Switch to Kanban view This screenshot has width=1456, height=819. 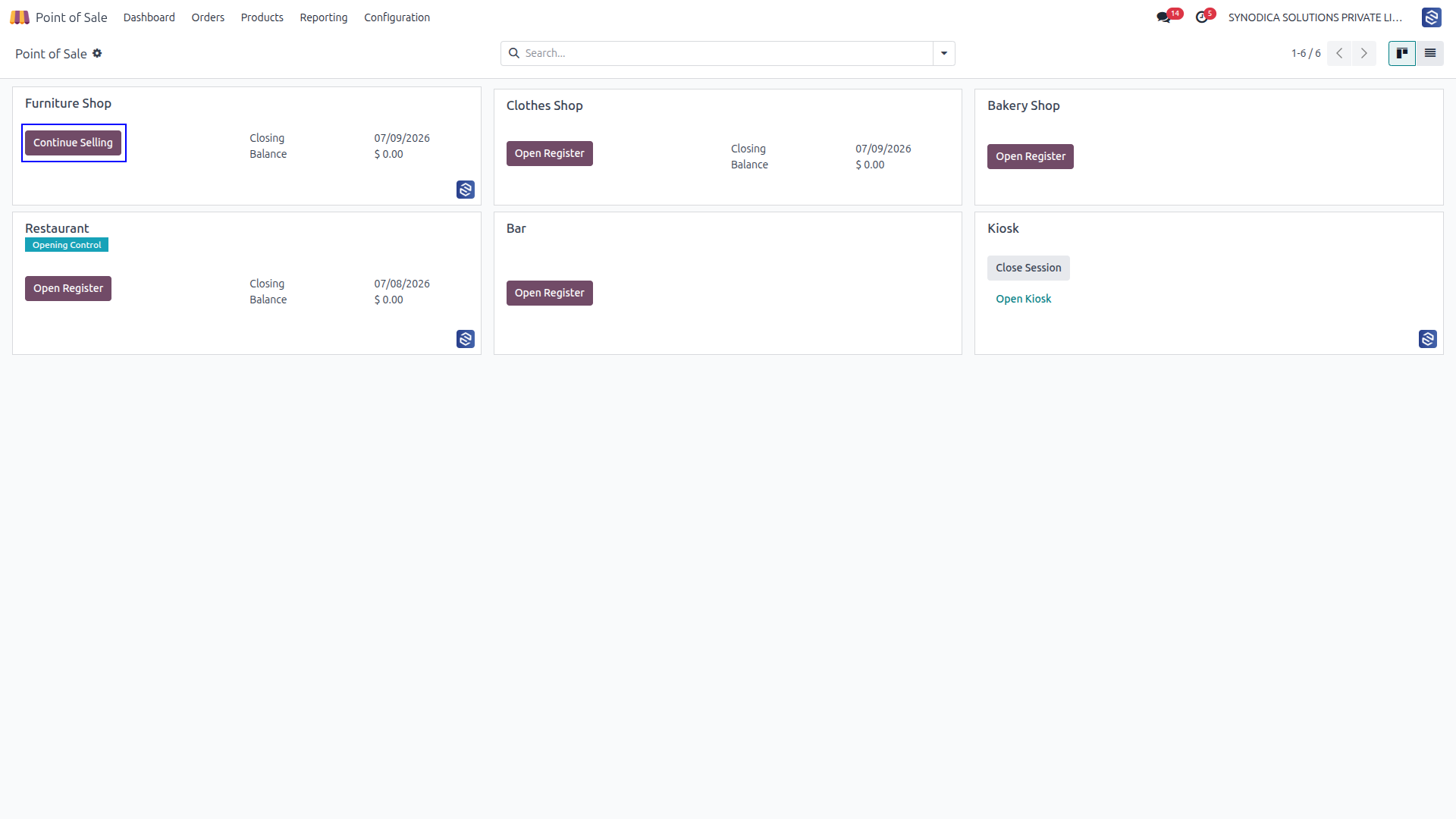(1401, 53)
